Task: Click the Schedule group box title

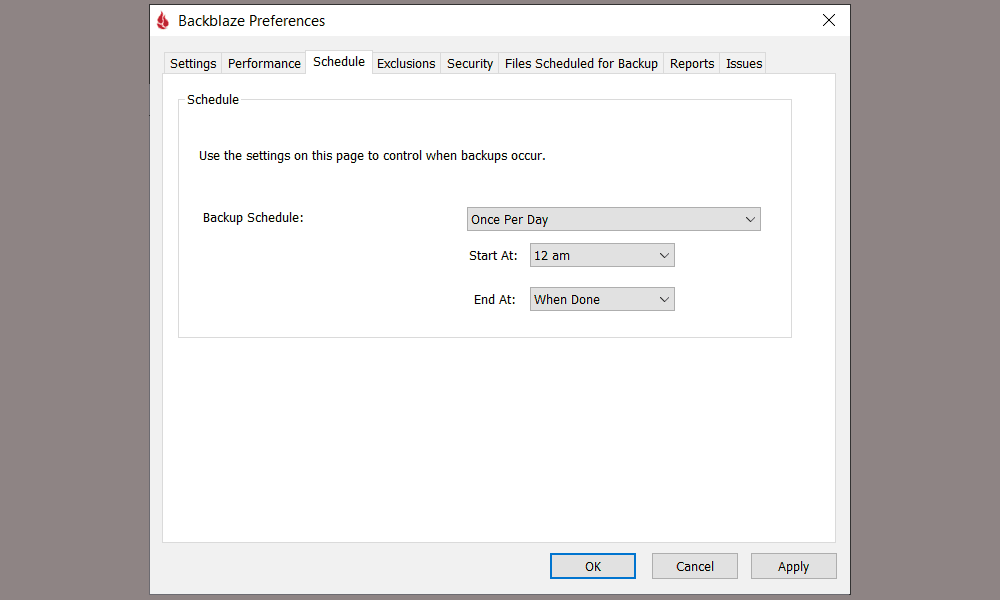Action: tap(212, 99)
